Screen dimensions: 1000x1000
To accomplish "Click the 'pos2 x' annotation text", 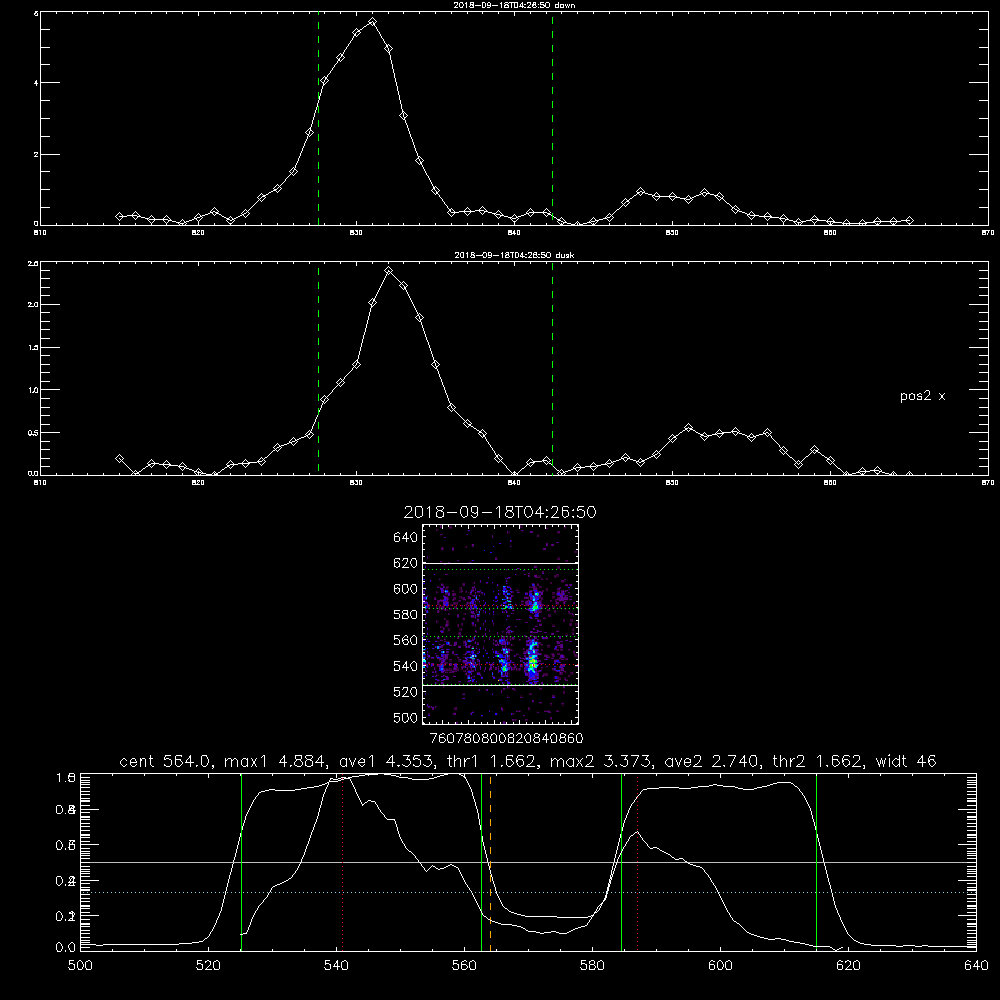I will [922, 396].
